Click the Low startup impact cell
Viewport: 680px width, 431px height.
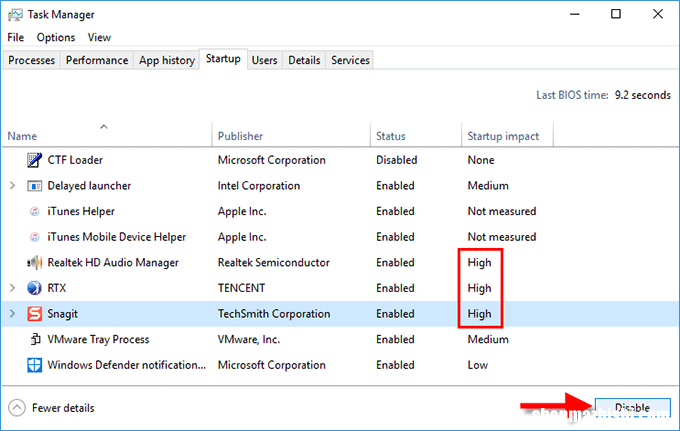pyautogui.click(x=477, y=365)
